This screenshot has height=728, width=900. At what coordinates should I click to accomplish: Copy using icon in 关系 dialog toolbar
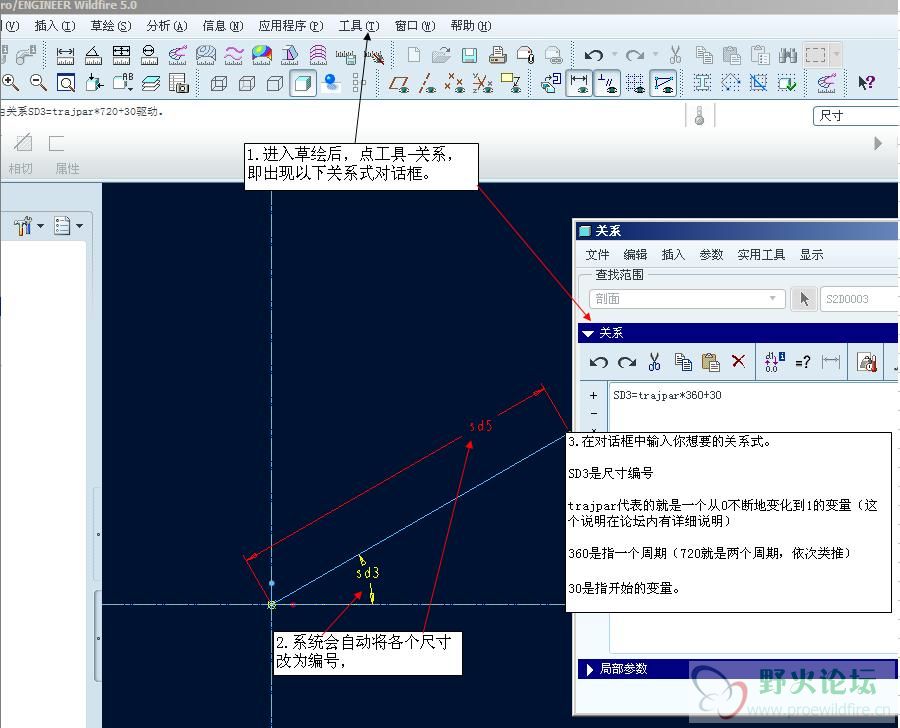(683, 362)
